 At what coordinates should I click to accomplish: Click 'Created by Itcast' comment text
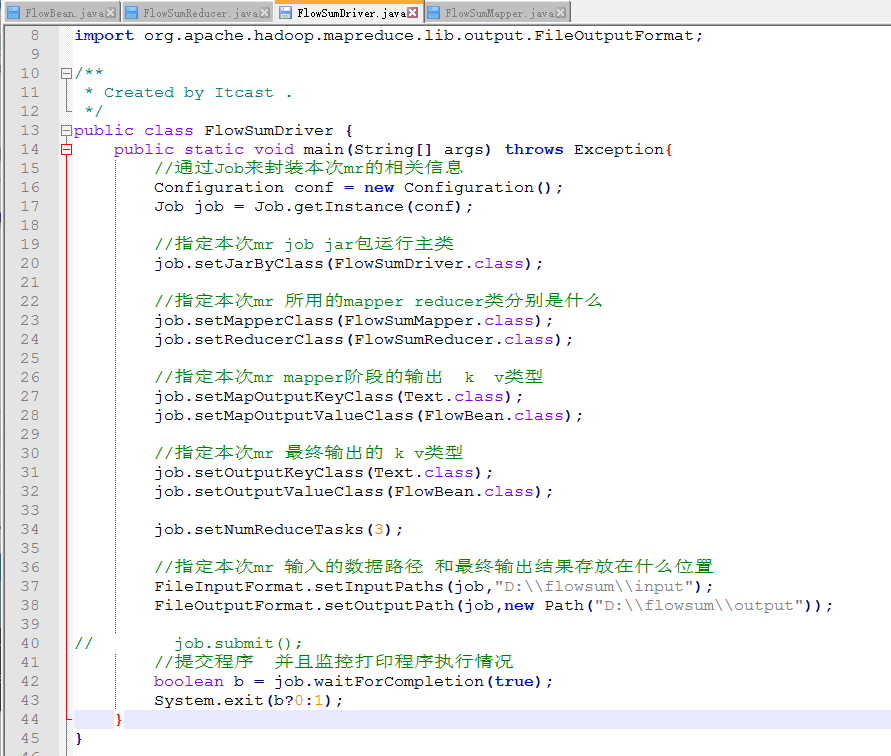(188, 93)
